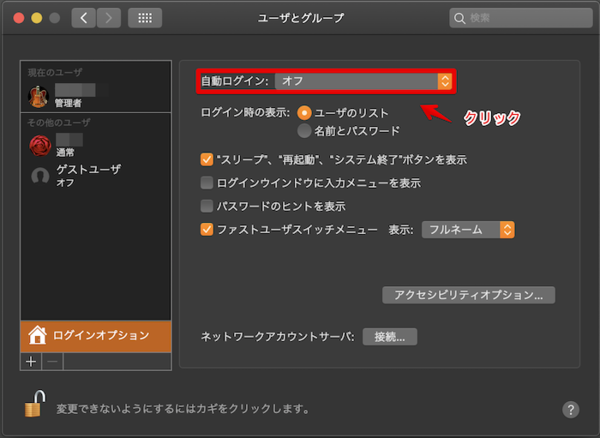
Task: Click the ログイン時の表示 label text
Action: 245,112
